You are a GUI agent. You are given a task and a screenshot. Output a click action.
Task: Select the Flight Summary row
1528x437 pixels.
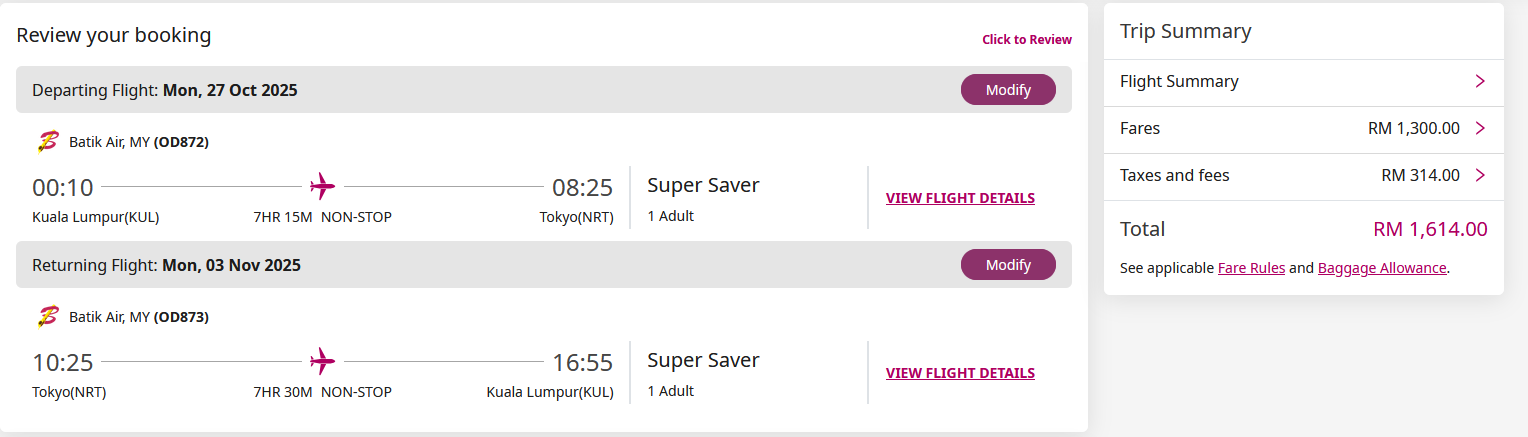point(1304,82)
